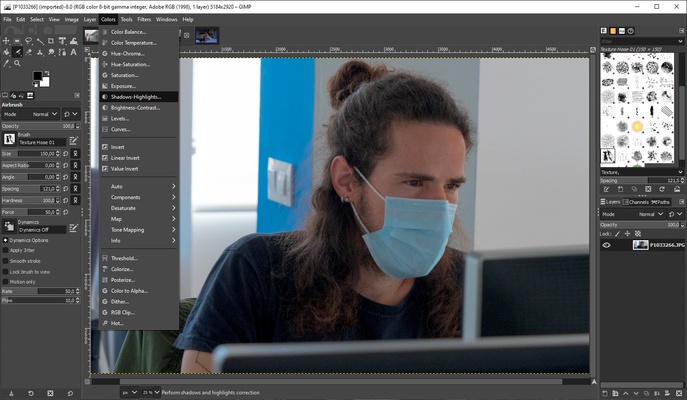Select the Color Picker tool
Viewport: 687px width, 400px height.
[6, 64]
